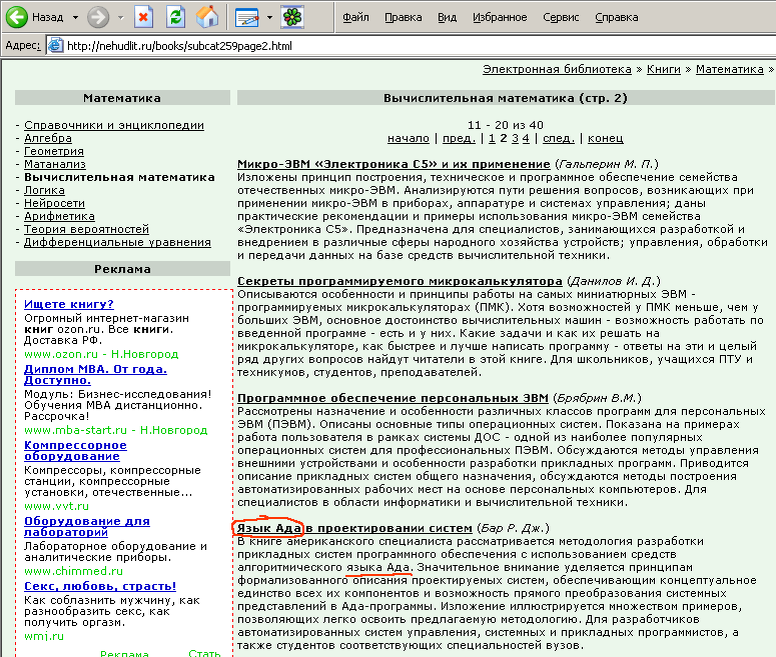The width and height of the screenshot is (776, 657).
Task: Open the Алгебра category link
Action: (48, 138)
